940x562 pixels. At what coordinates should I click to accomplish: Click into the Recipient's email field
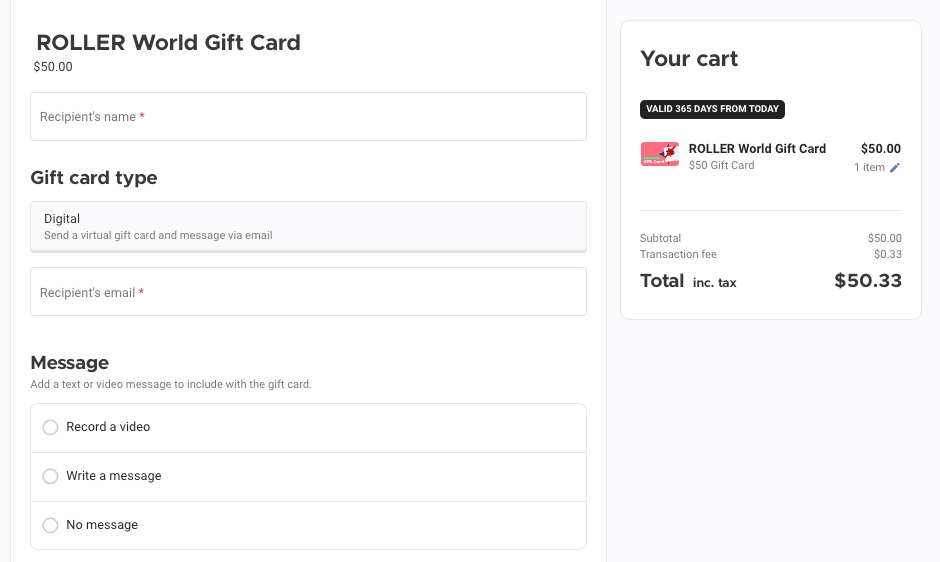(x=308, y=292)
